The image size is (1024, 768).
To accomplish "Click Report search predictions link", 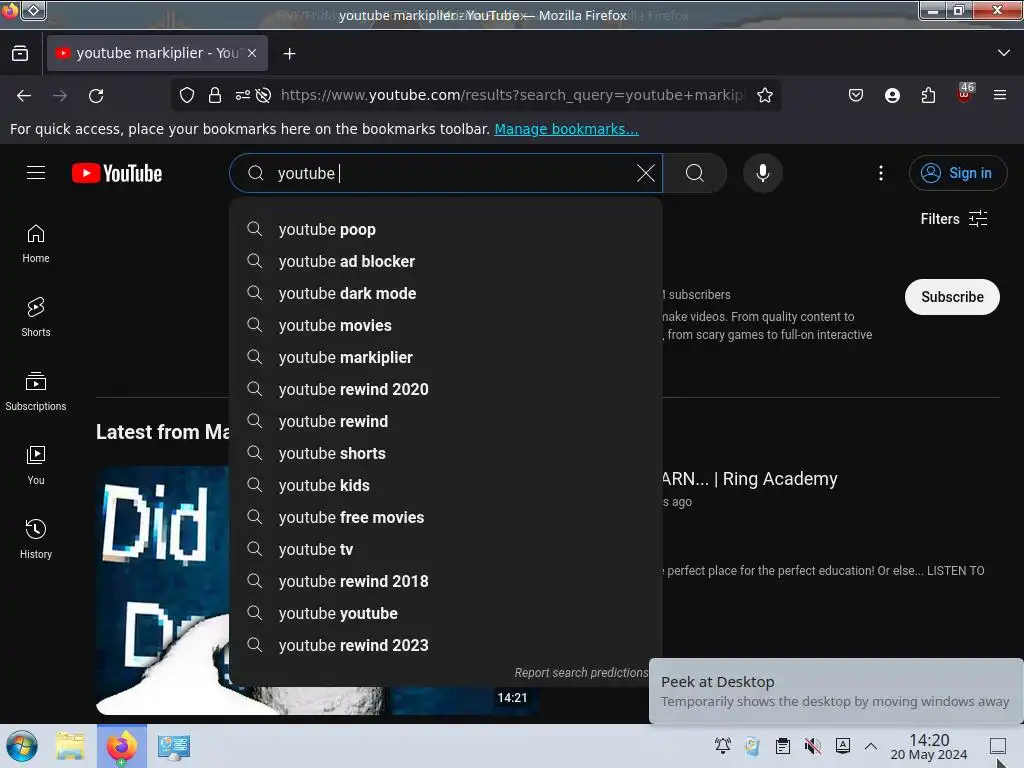I will [x=581, y=673].
